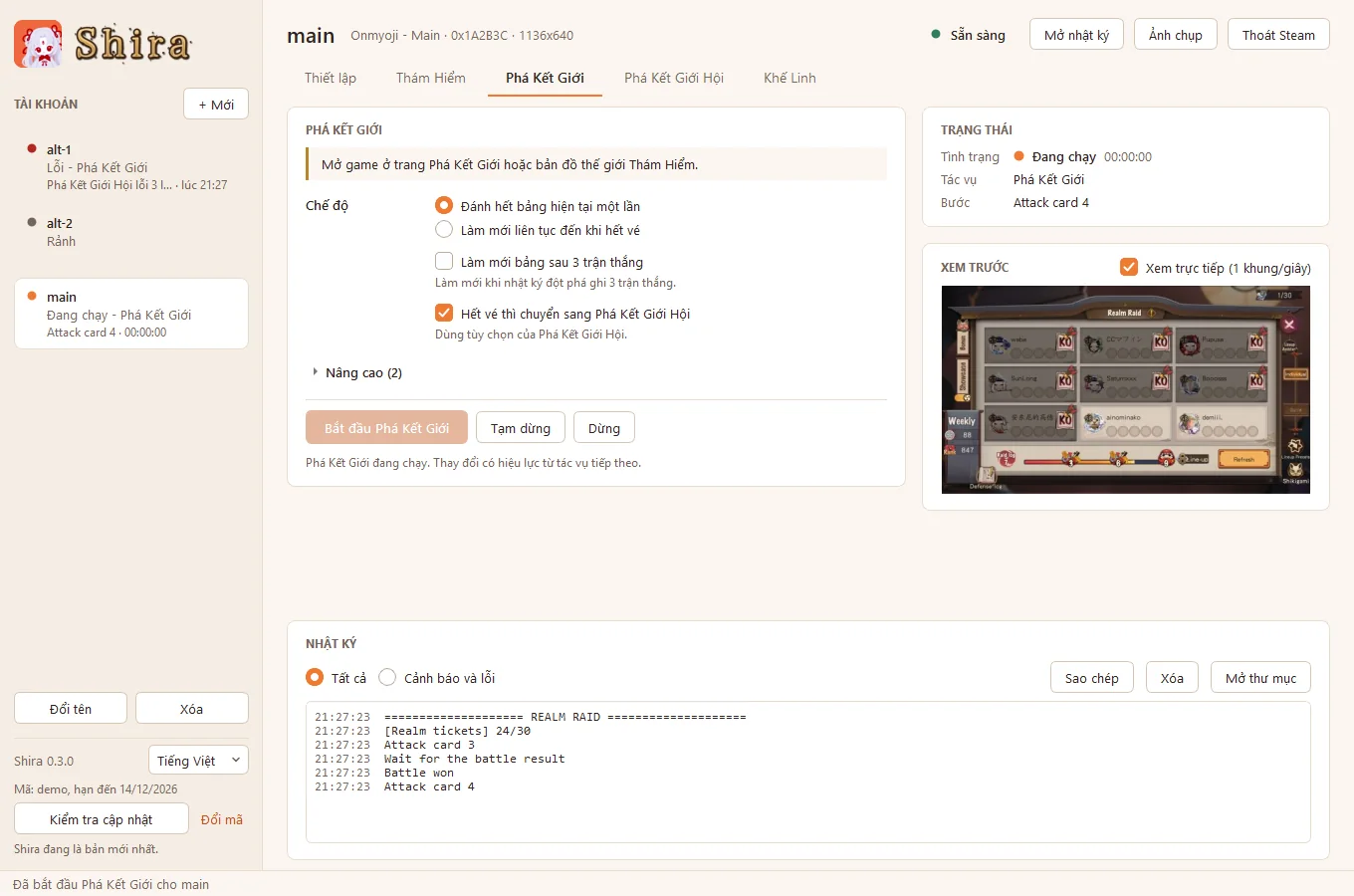Click the Đổi mã link
The width and height of the screenshot is (1354, 896).
pos(222,819)
